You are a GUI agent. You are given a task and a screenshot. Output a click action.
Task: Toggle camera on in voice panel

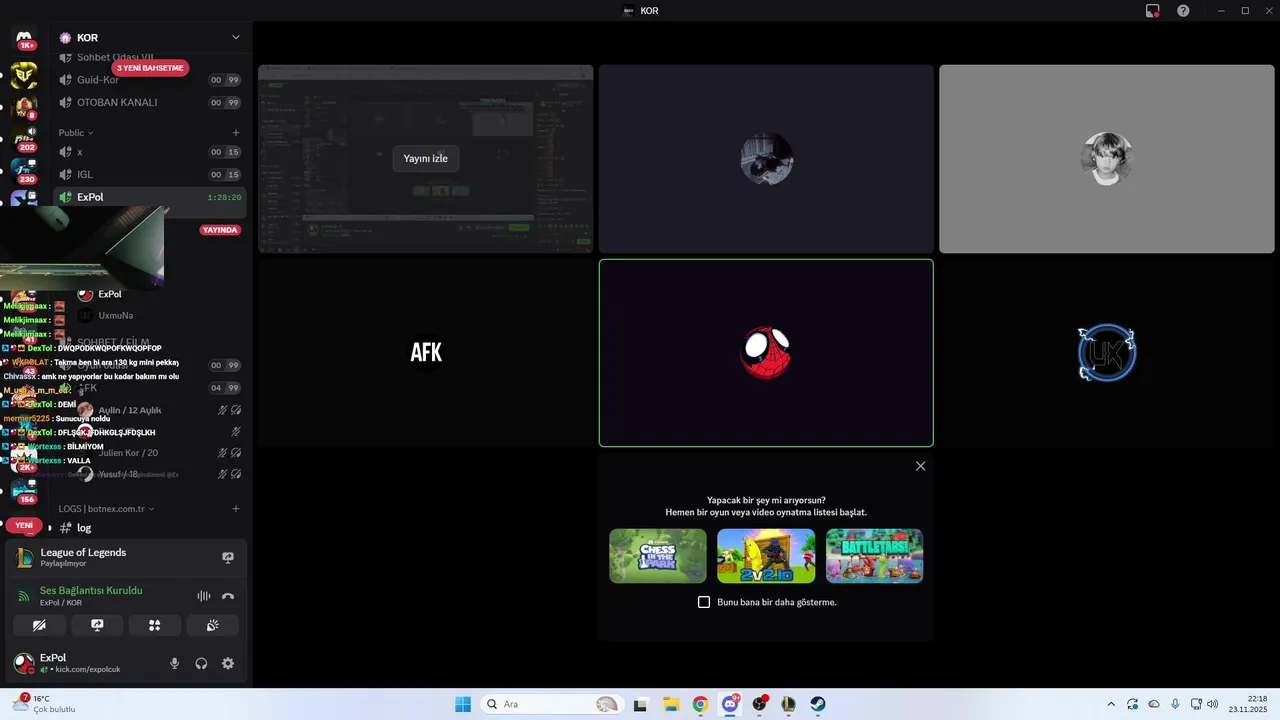pos(39,625)
